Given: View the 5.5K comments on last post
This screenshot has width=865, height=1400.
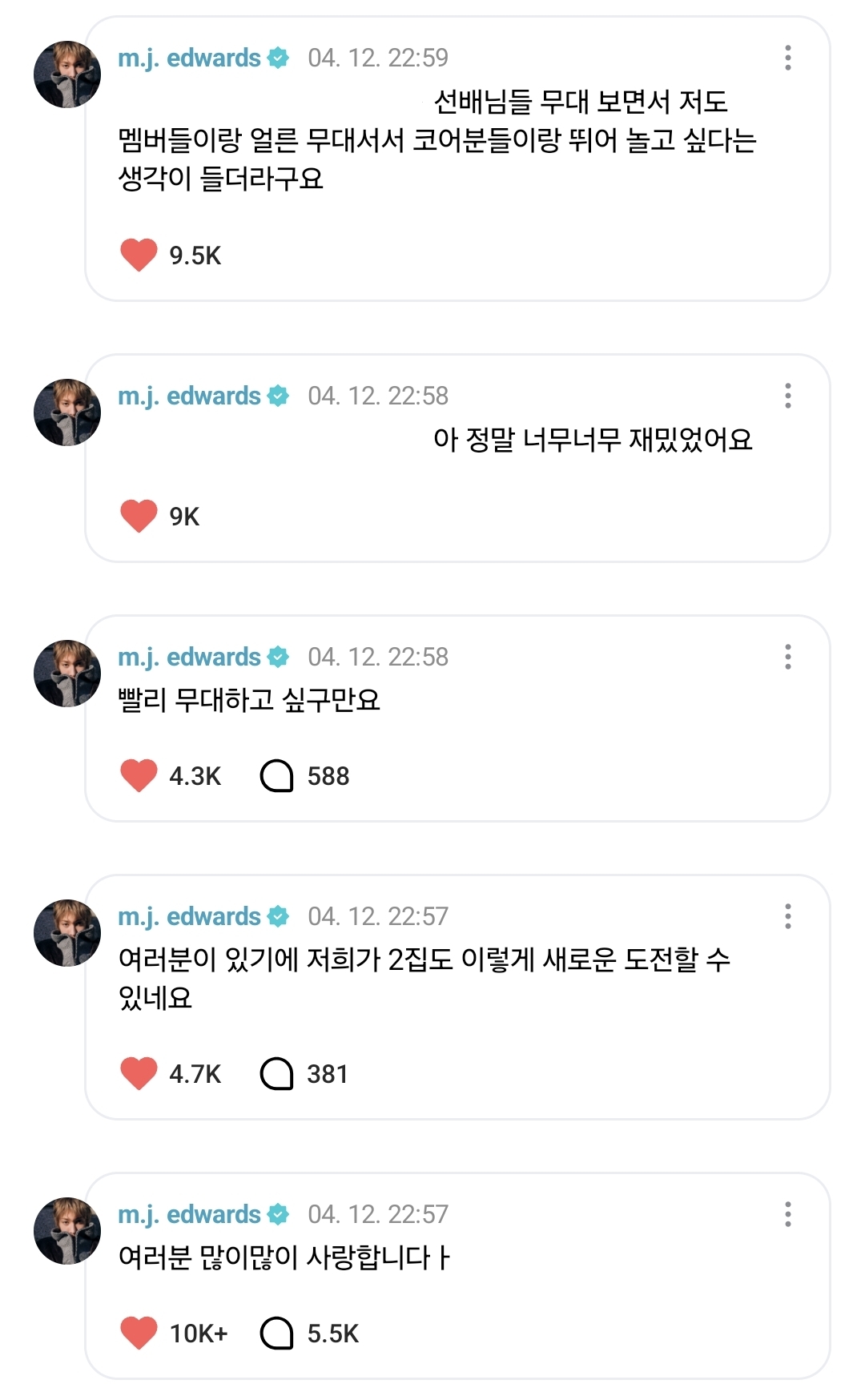Looking at the screenshot, I should click(277, 1333).
